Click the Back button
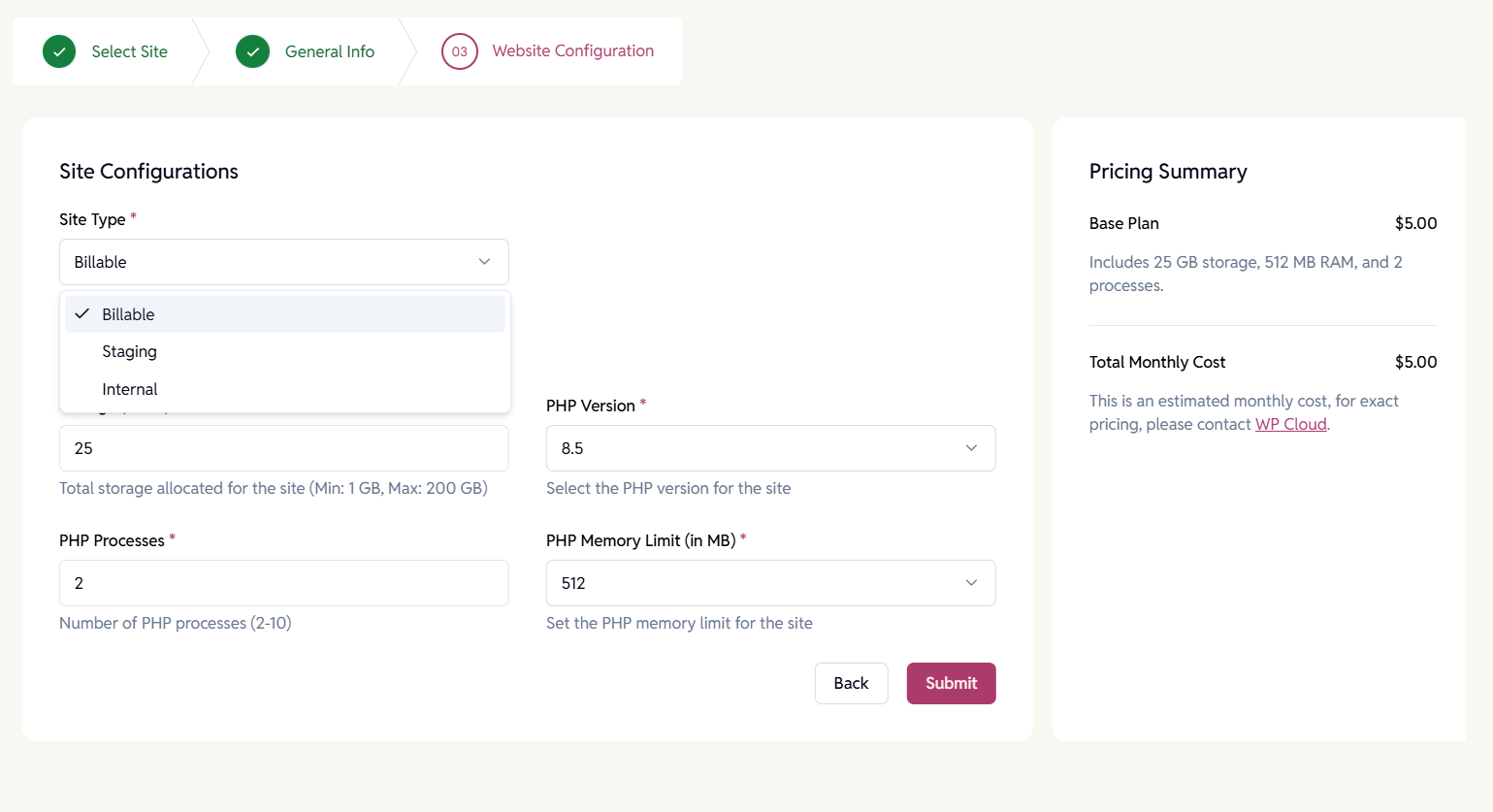 [x=851, y=683]
